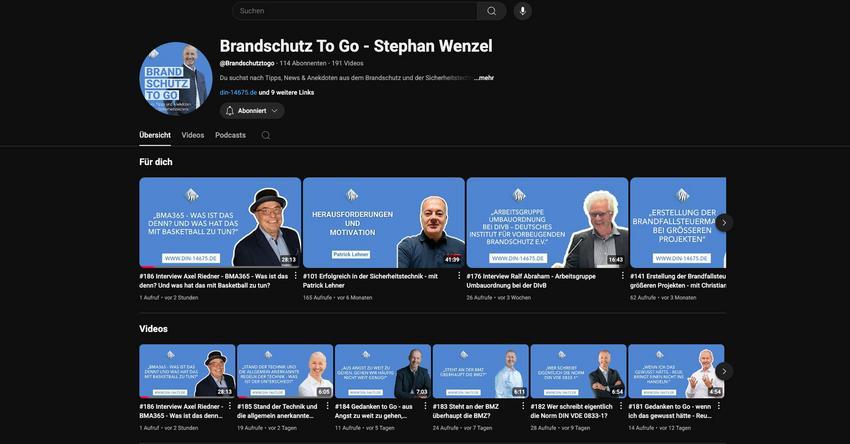Open more options for #183 Steht an der BMZ
850x444 pixels.
523,406
